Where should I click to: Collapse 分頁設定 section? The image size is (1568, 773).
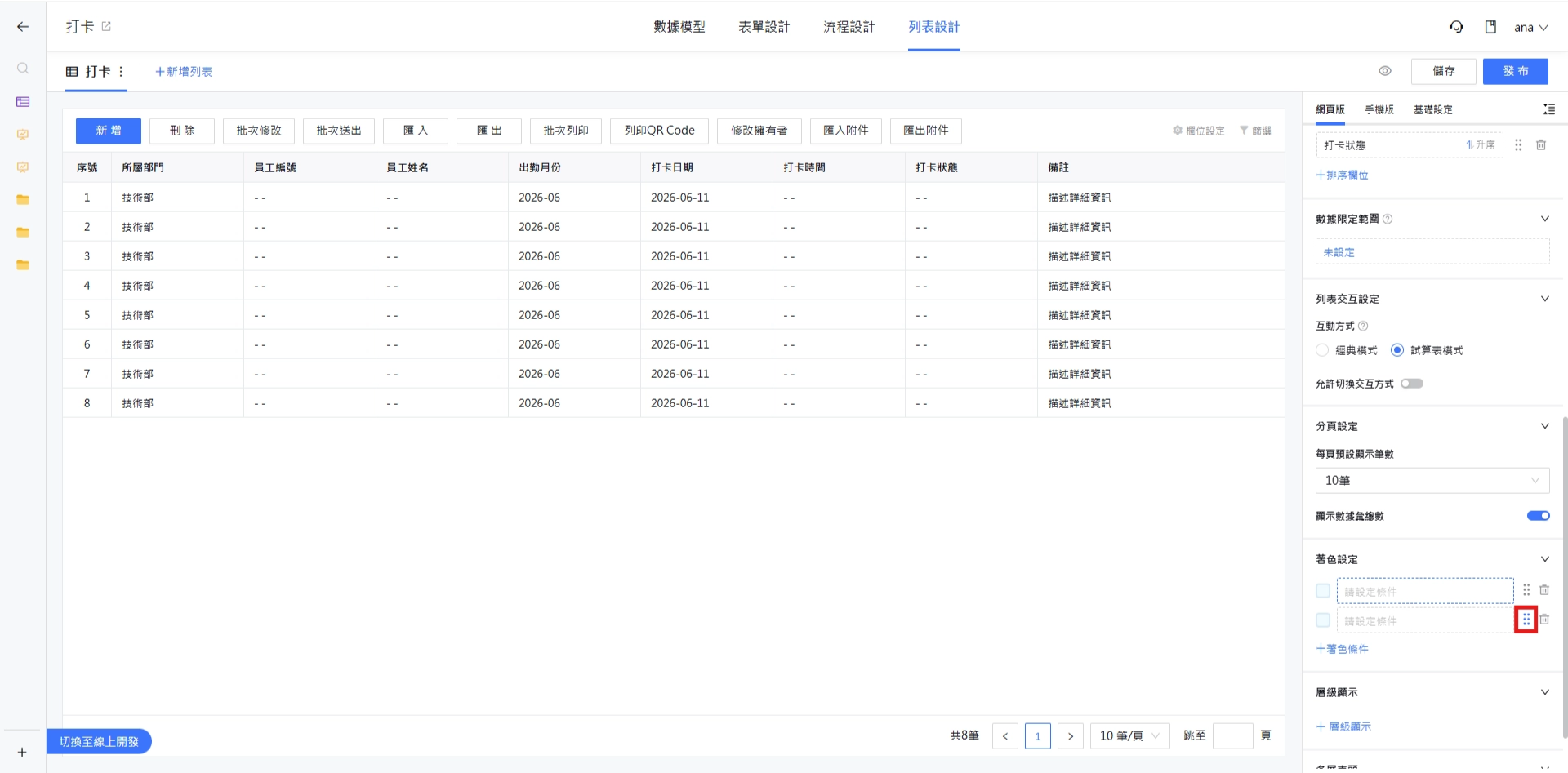1545,426
